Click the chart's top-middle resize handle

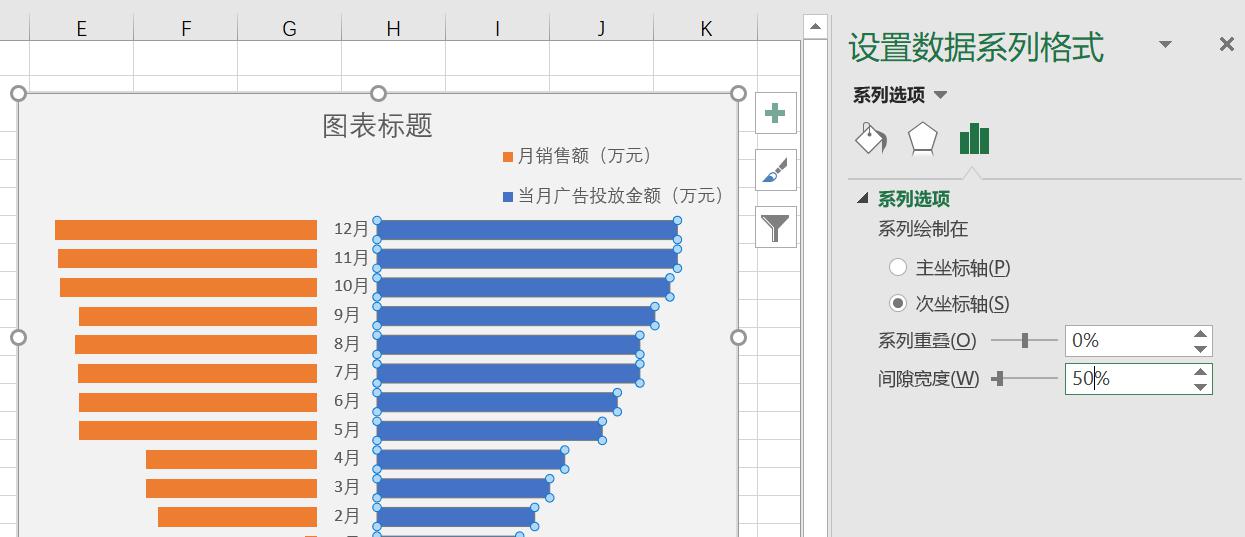[378, 93]
